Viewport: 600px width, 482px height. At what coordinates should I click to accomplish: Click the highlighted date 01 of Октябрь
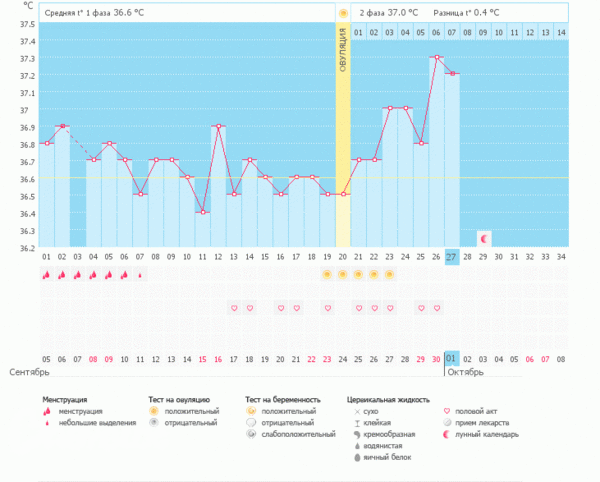coord(452,358)
